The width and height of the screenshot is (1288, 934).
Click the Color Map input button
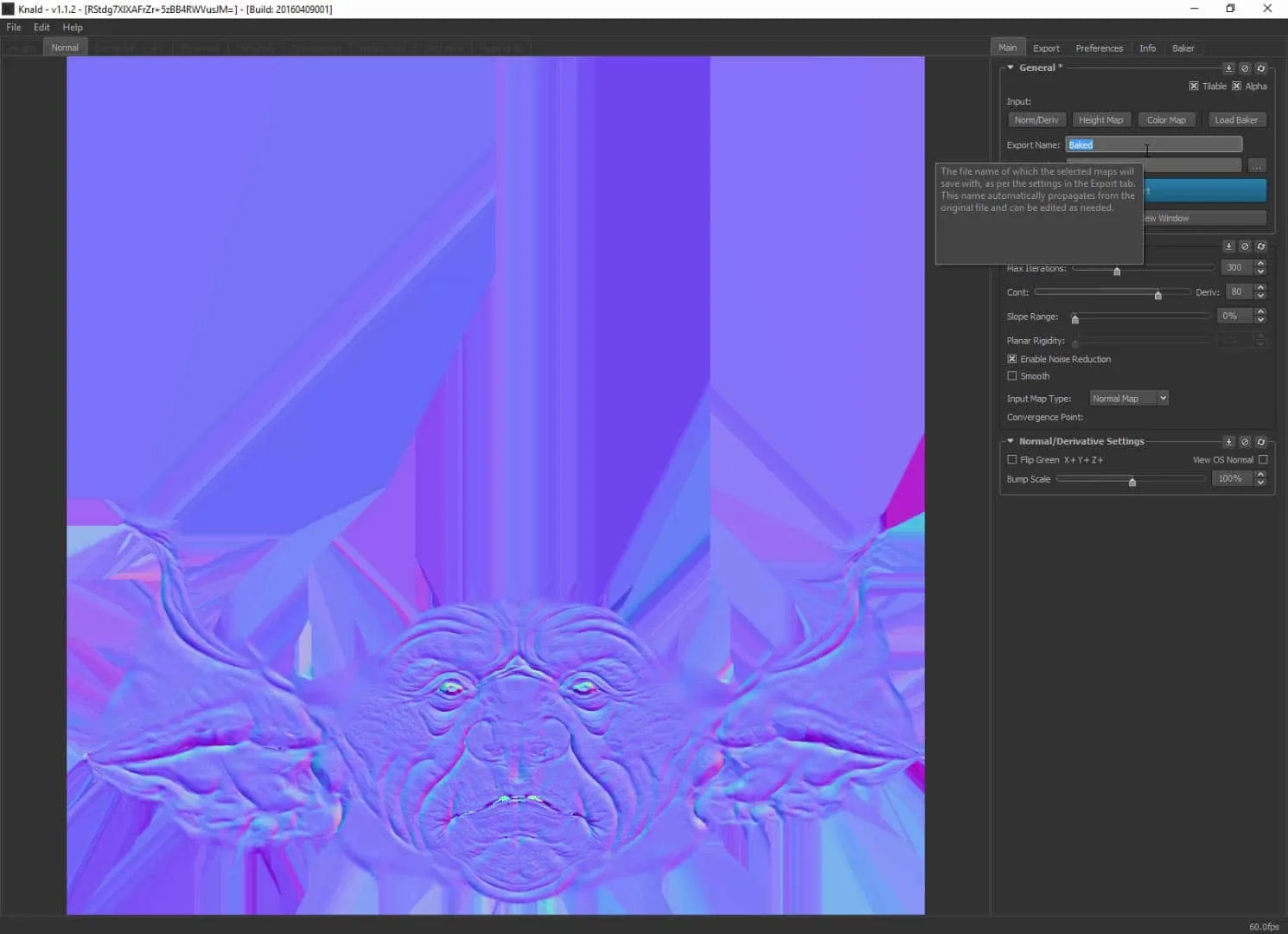tap(1166, 120)
